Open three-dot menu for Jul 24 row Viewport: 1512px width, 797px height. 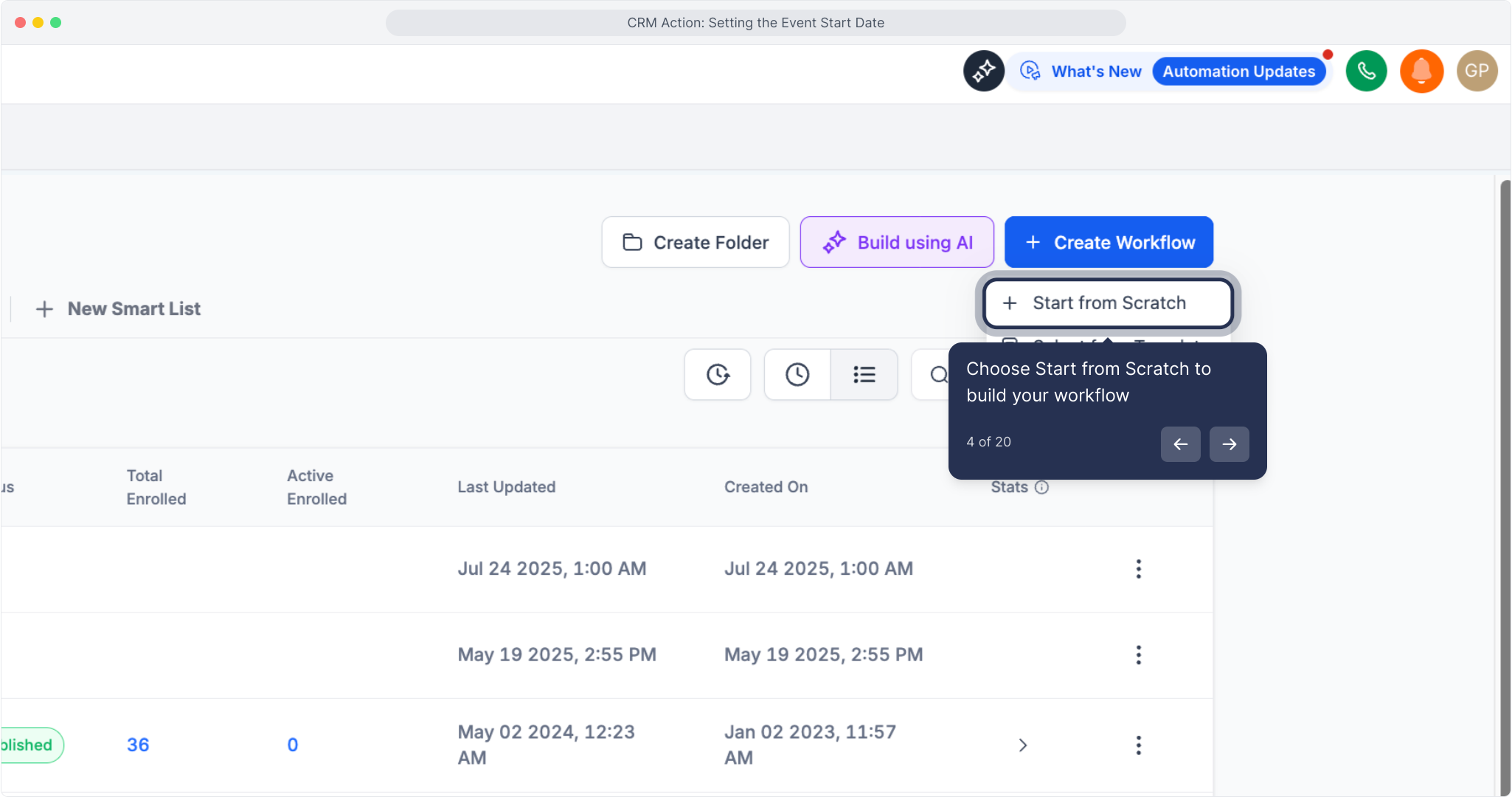coord(1138,568)
